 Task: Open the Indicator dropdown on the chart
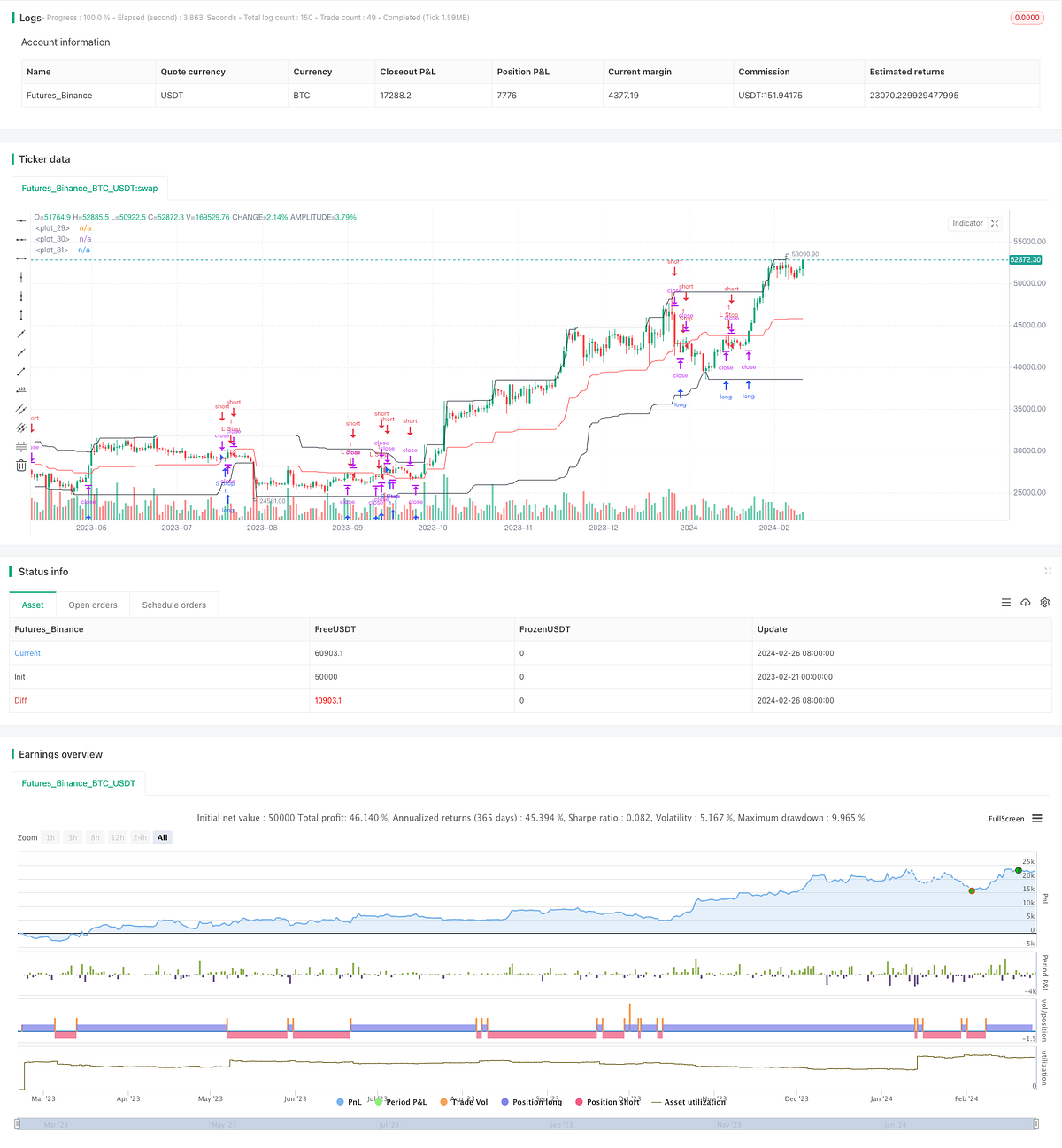(x=967, y=223)
